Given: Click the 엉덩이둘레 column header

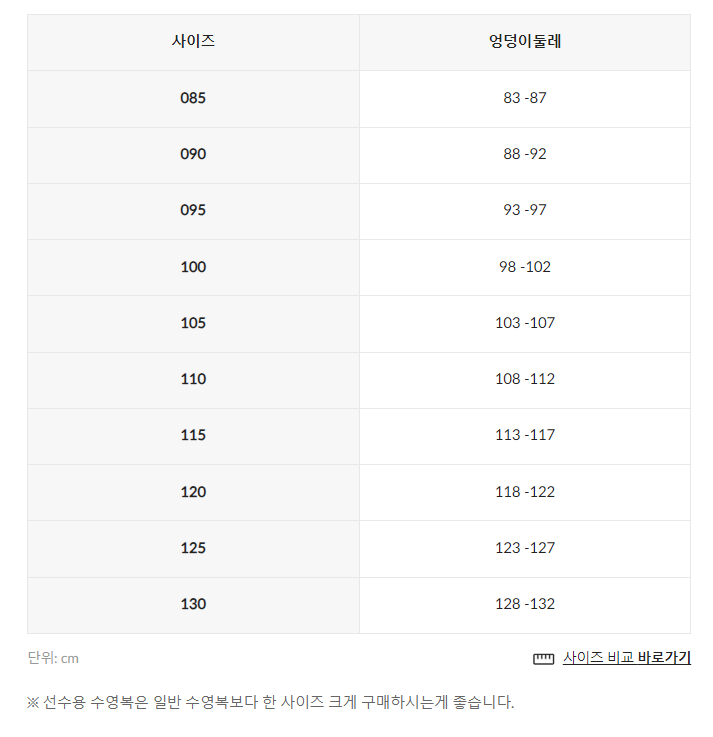Looking at the screenshot, I should click(525, 42).
